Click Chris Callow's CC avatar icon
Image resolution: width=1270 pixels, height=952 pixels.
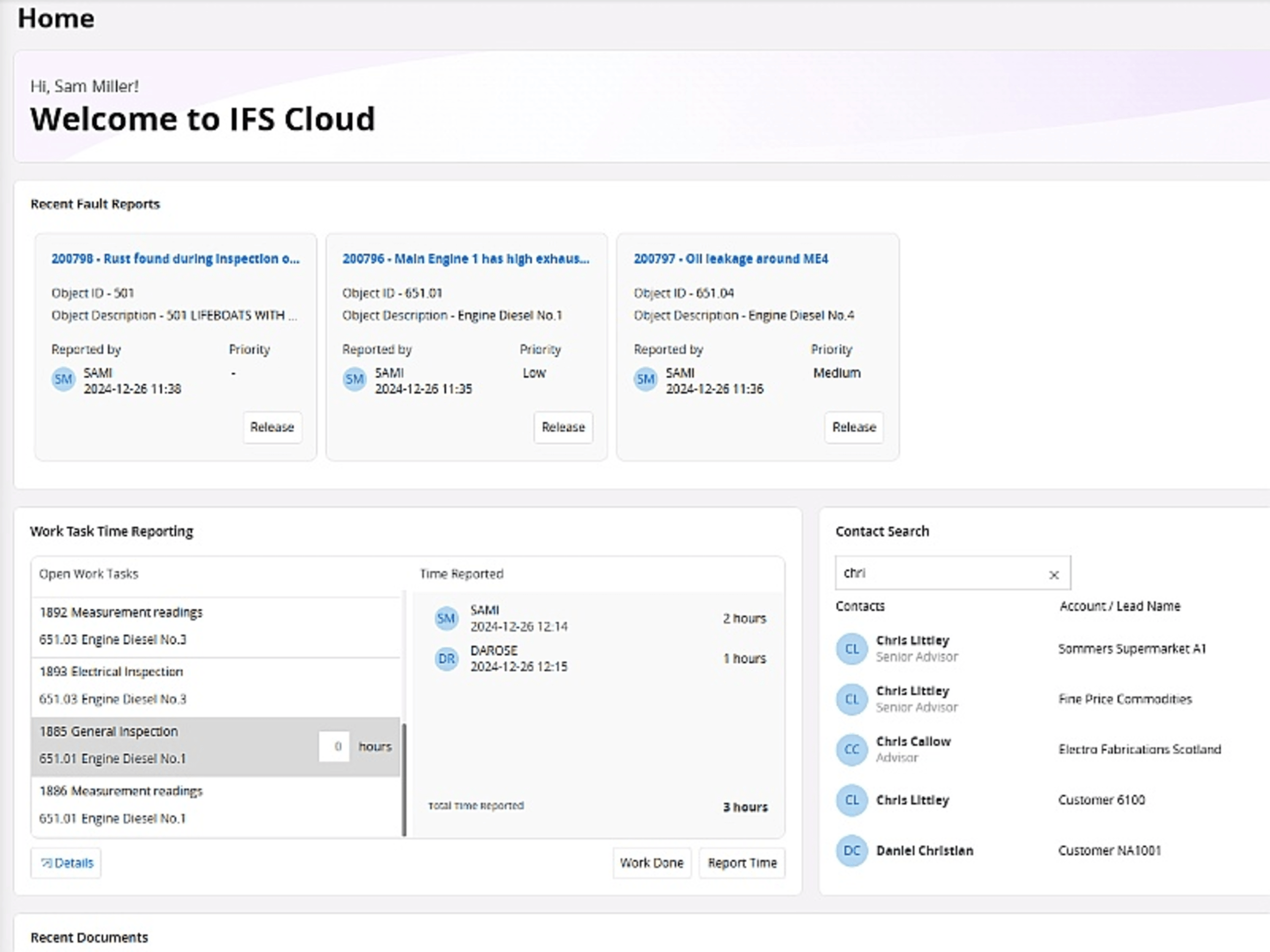(851, 749)
